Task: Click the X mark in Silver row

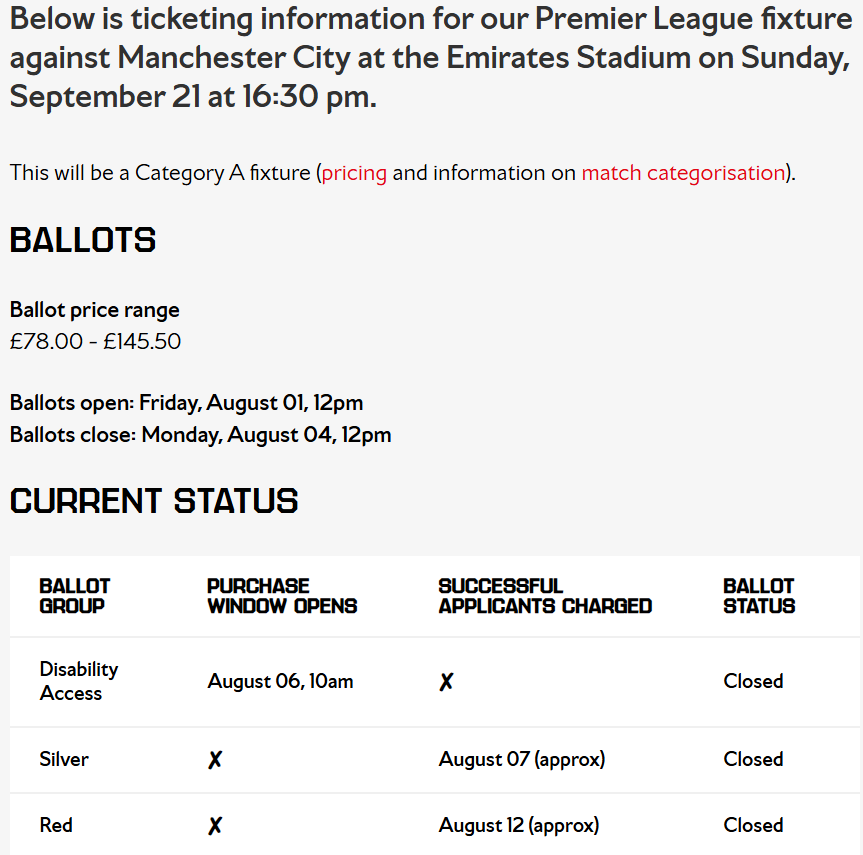Action: coord(215,760)
